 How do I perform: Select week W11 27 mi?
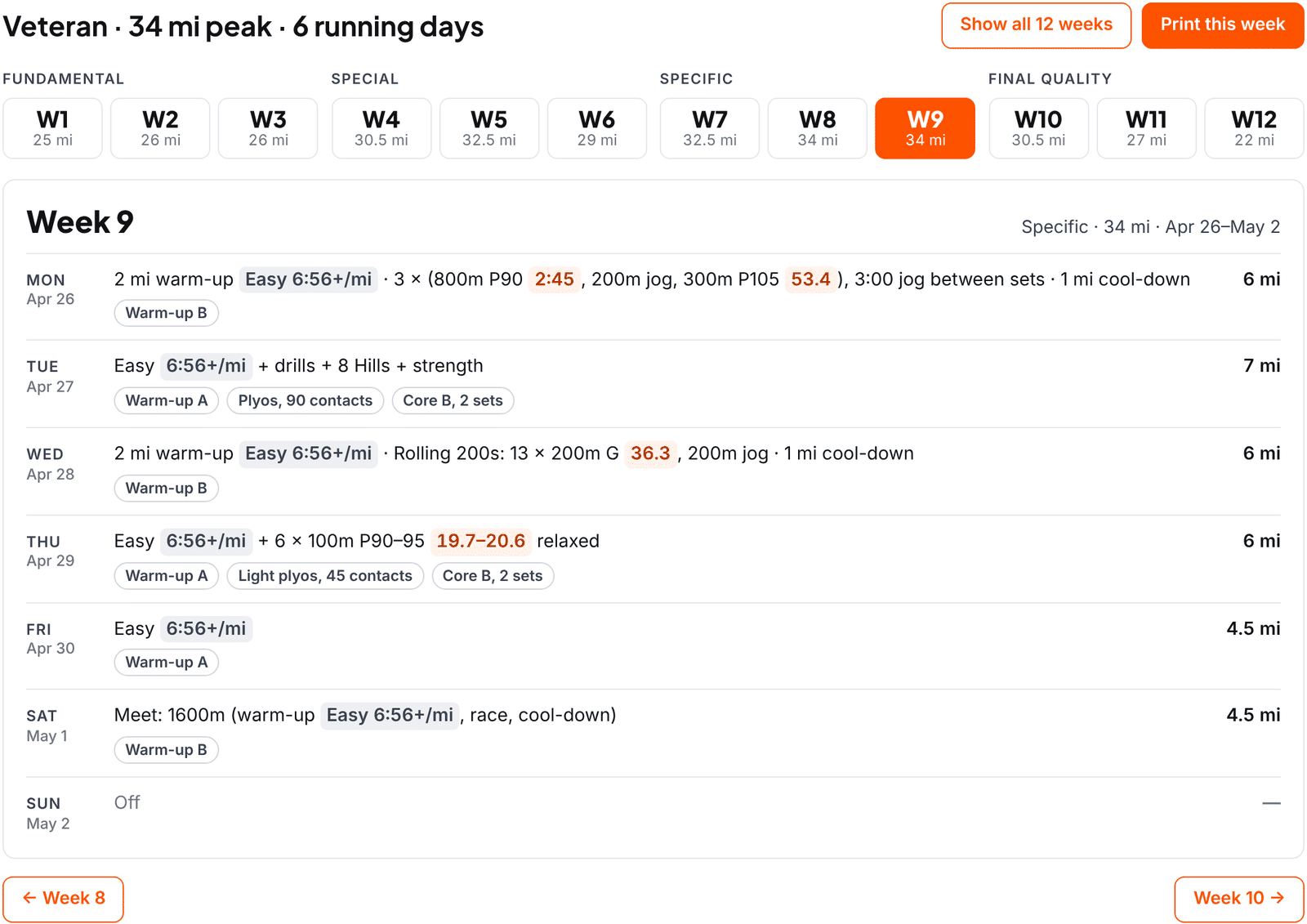[1146, 128]
